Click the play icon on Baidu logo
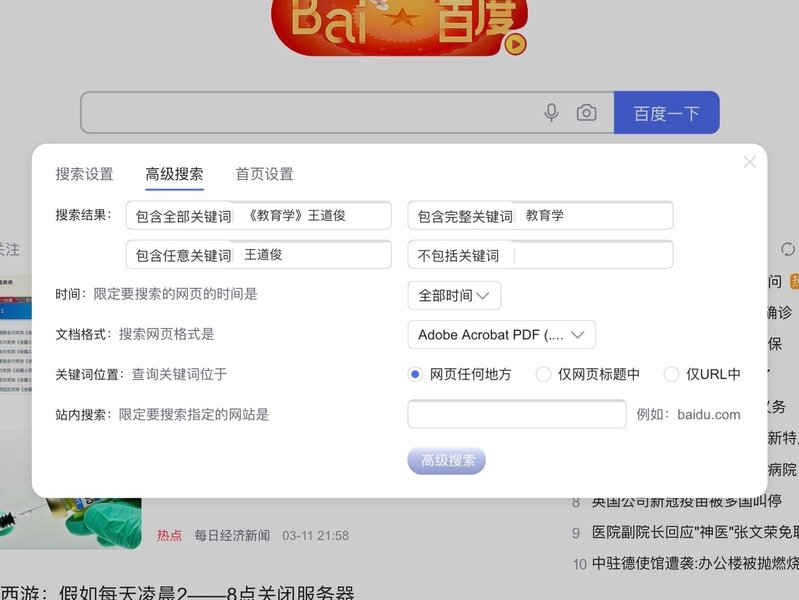The width and height of the screenshot is (799, 600). [x=515, y=44]
